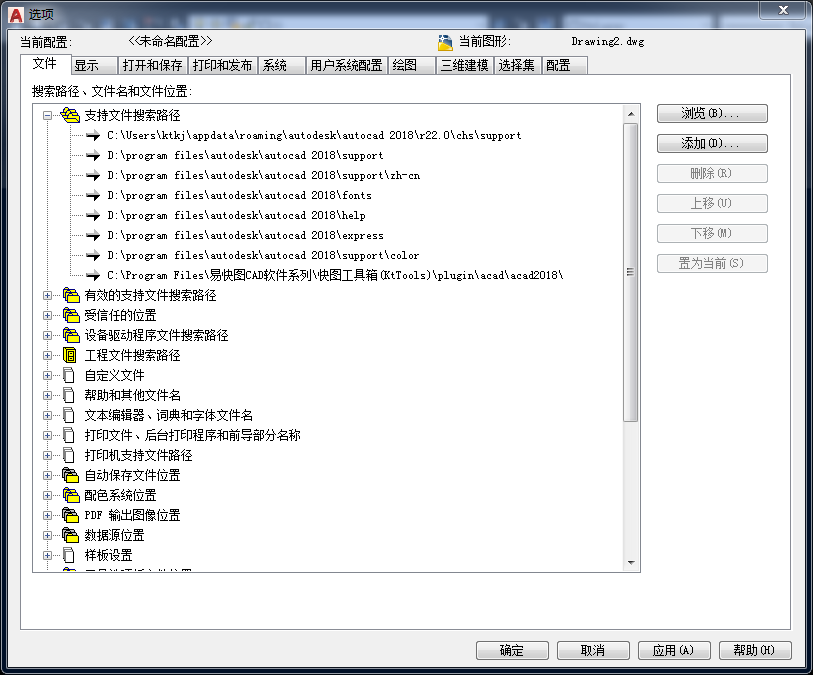Switch to the 显示 tab

tap(86, 65)
